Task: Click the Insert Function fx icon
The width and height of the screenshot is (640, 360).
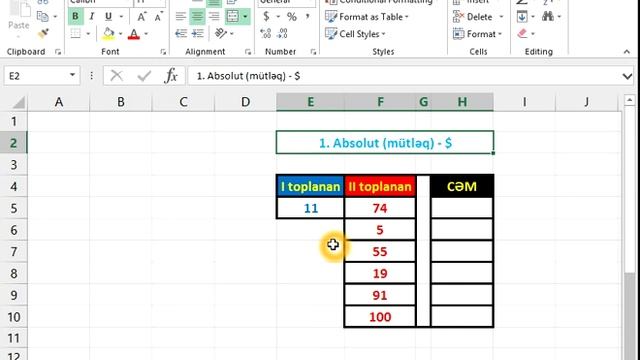Action: click(171, 76)
